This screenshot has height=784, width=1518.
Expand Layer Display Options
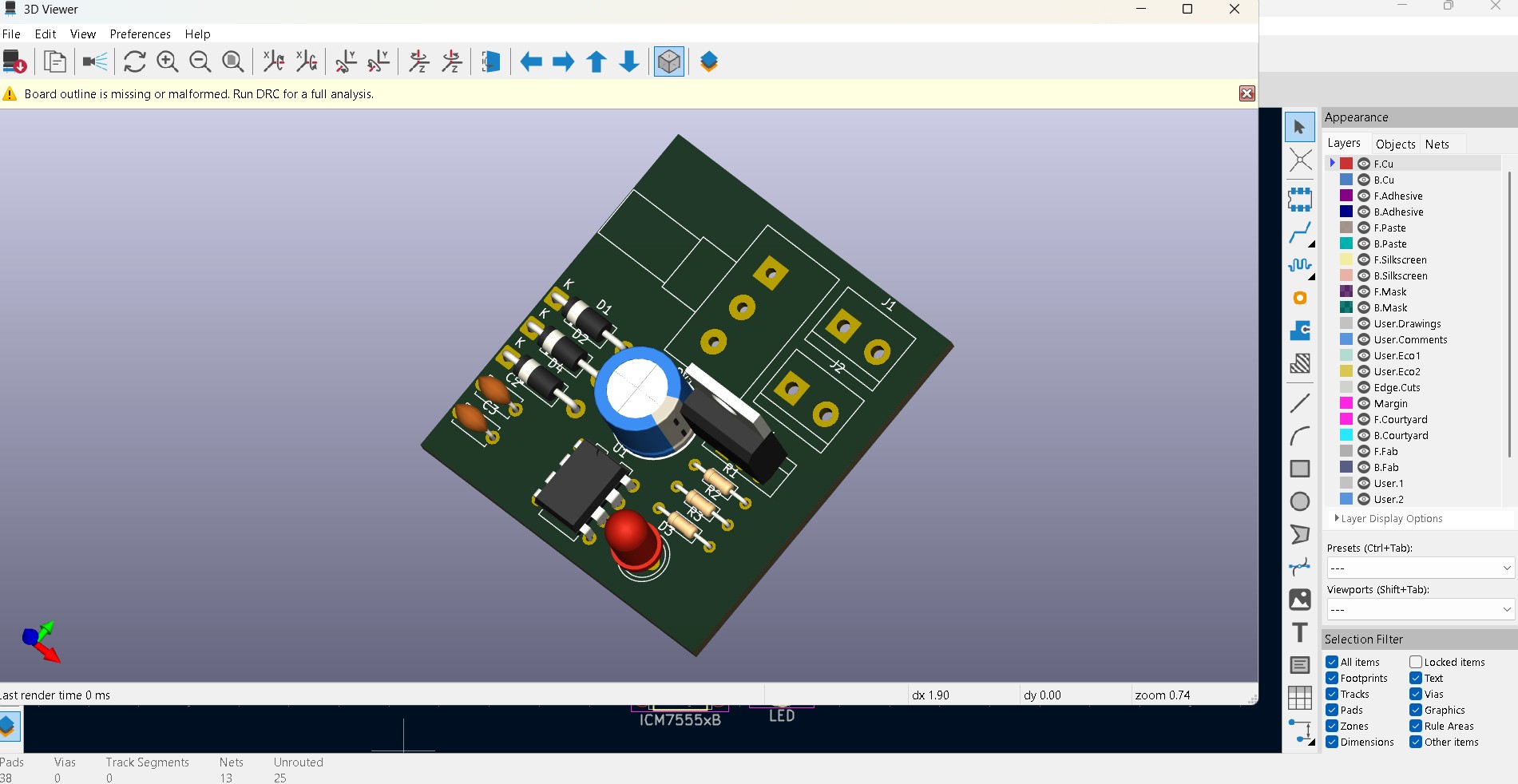tap(1338, 518)
